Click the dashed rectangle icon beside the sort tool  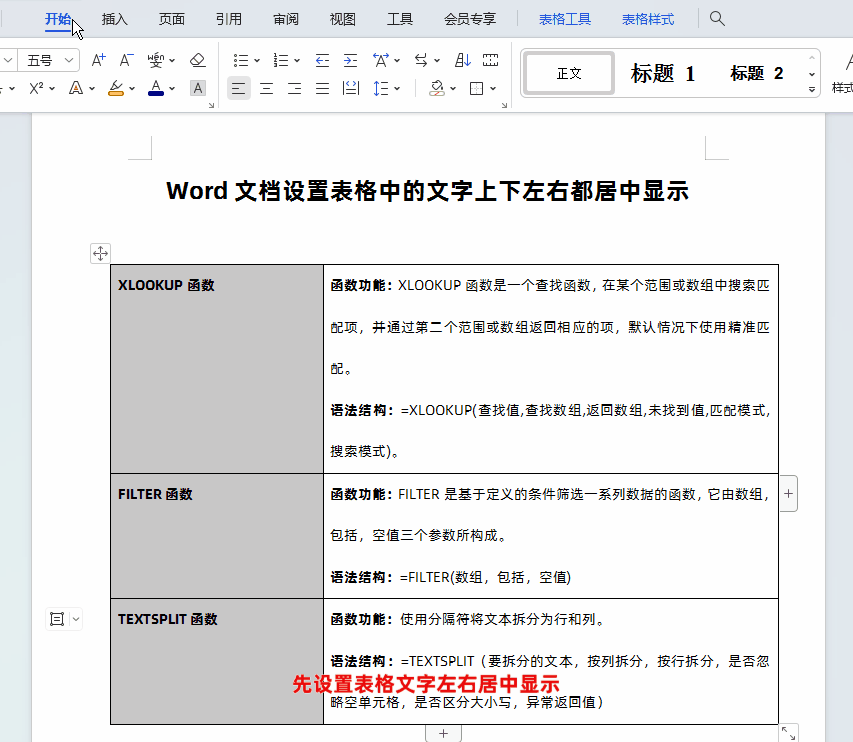coord(490,60)
